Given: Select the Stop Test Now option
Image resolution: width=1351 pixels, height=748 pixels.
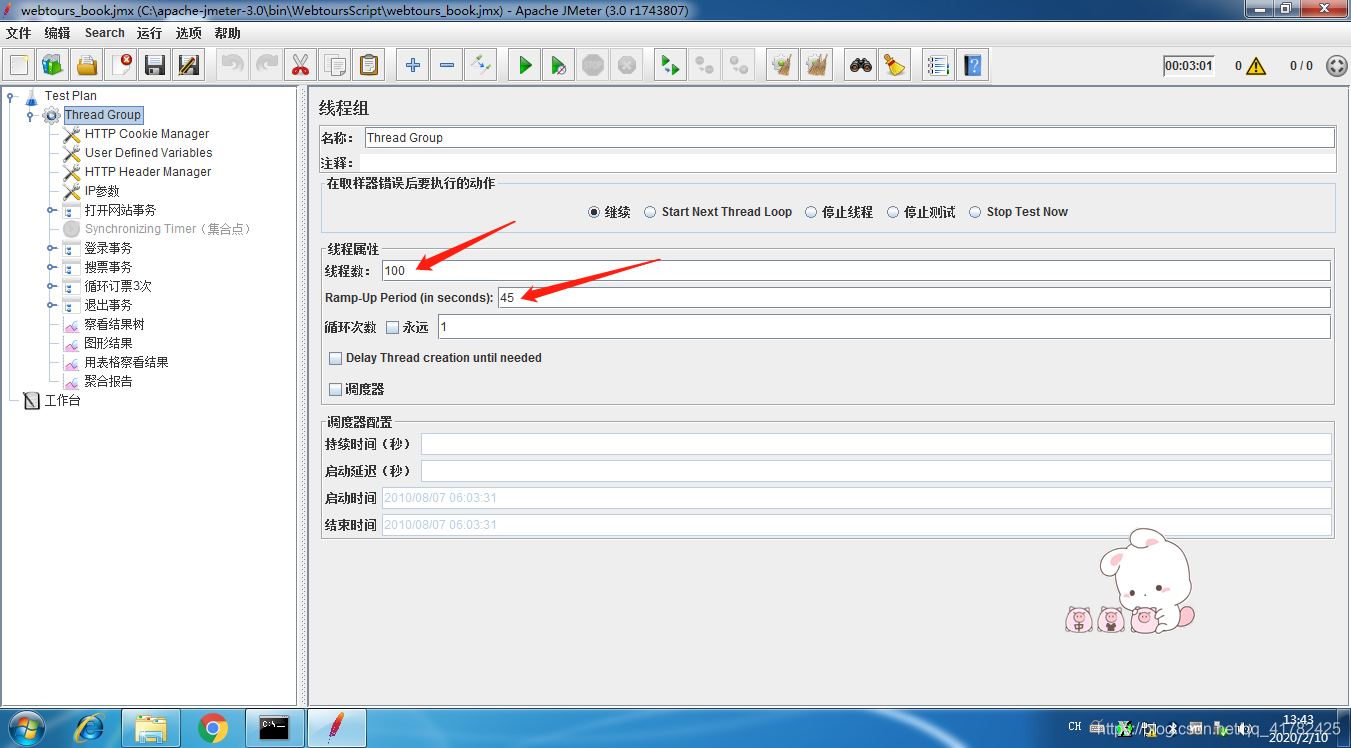Looking at the screenshot, I should (975, 212).
